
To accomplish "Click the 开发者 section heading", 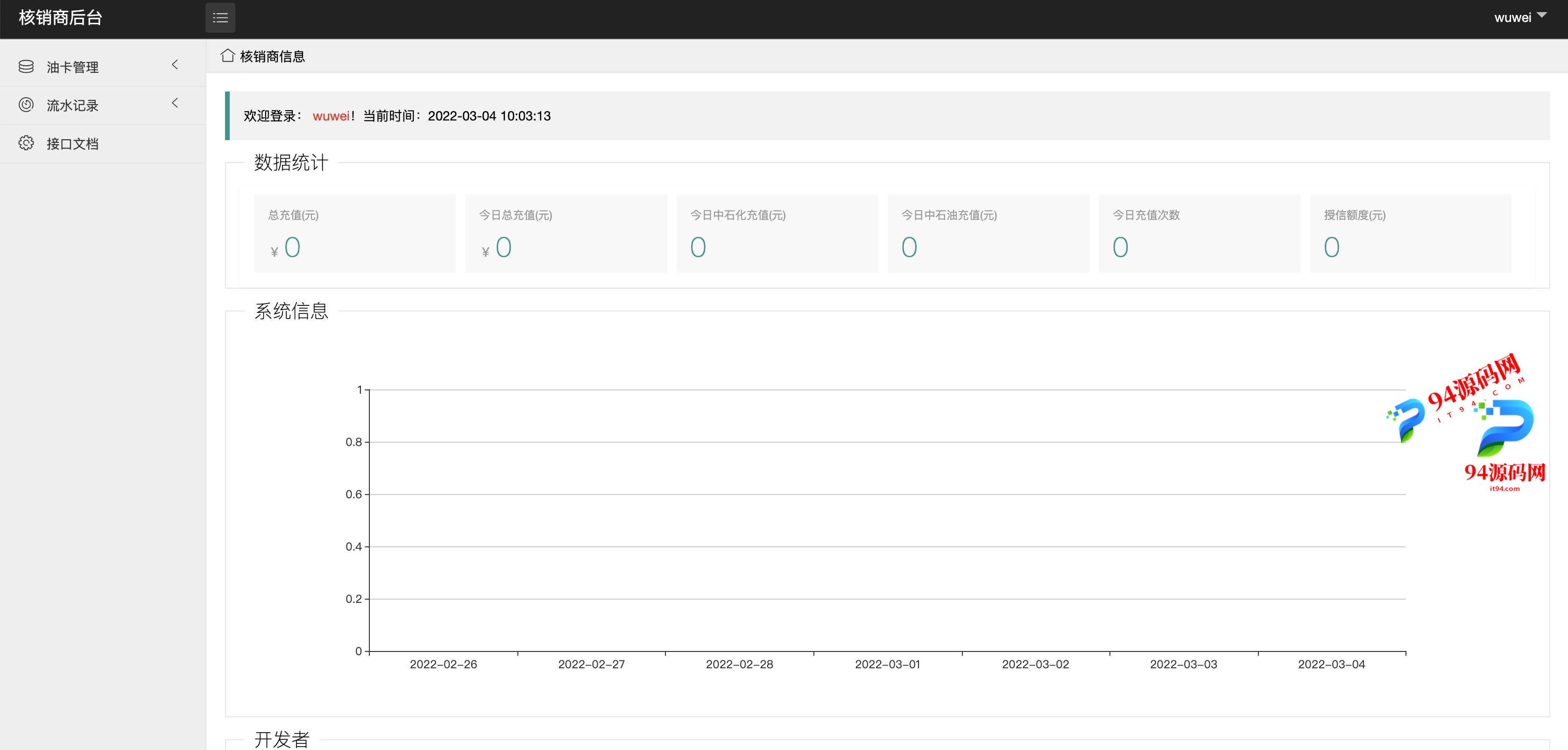I will [x=282, y=739].
